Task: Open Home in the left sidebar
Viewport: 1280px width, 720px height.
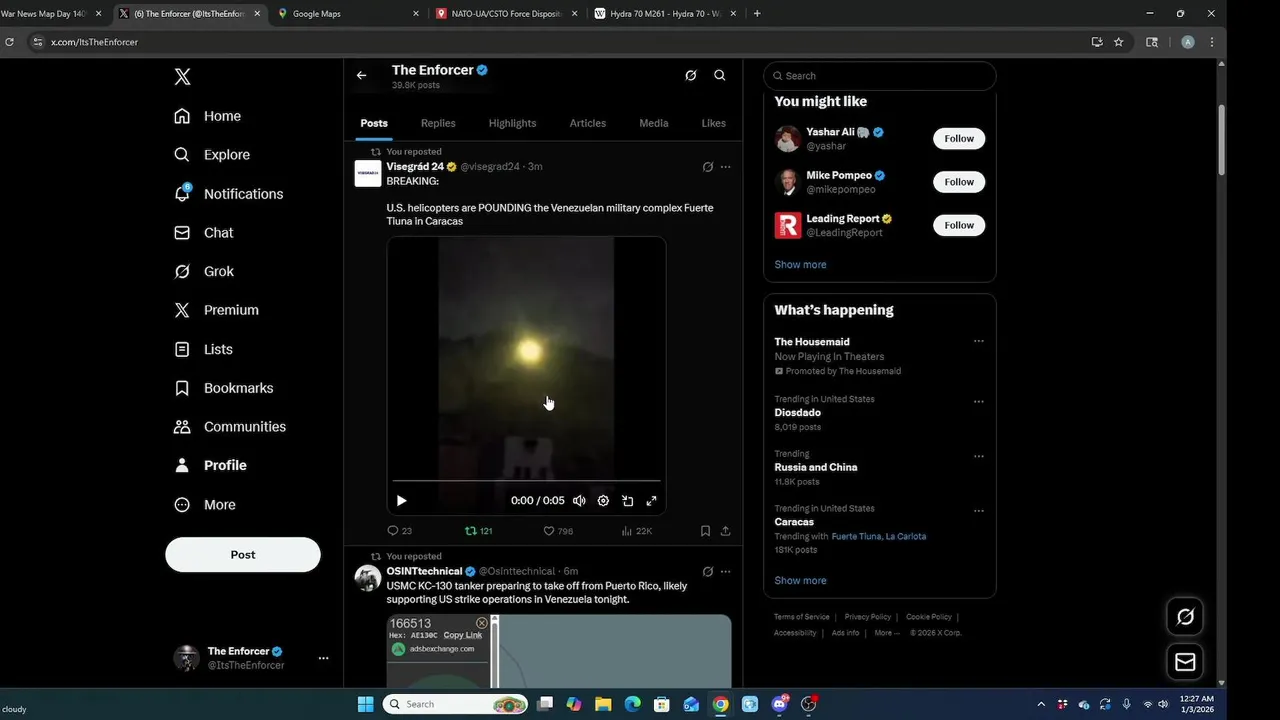Action: [207, 116]
